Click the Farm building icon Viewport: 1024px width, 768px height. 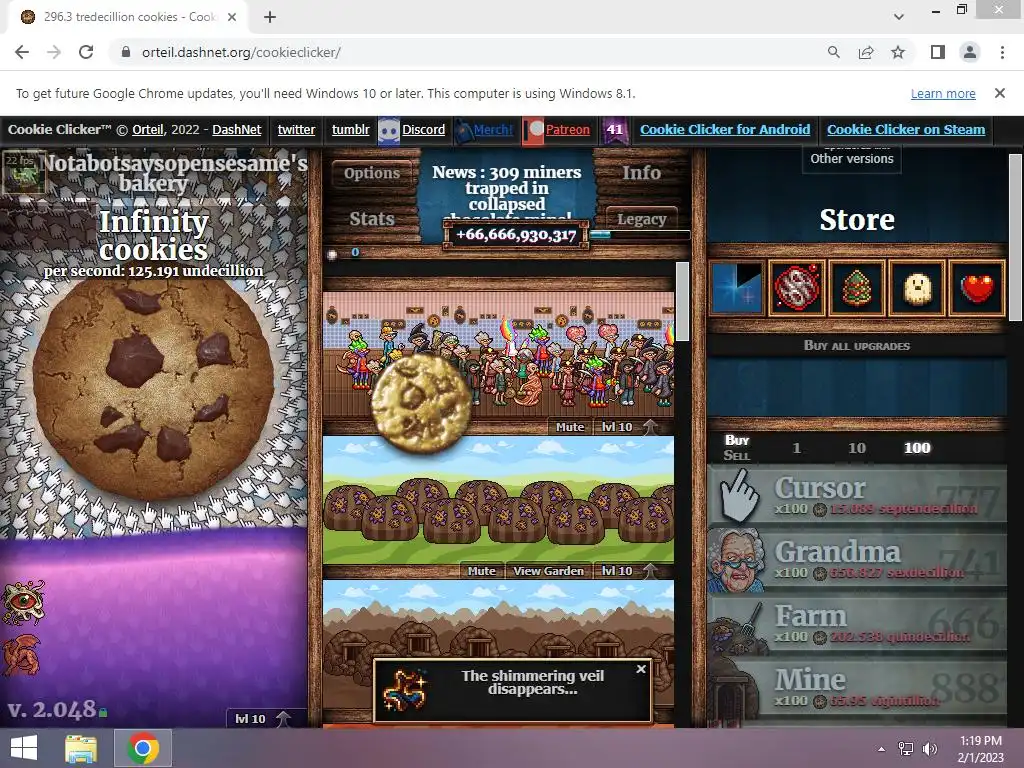click(x=739, y=626)
